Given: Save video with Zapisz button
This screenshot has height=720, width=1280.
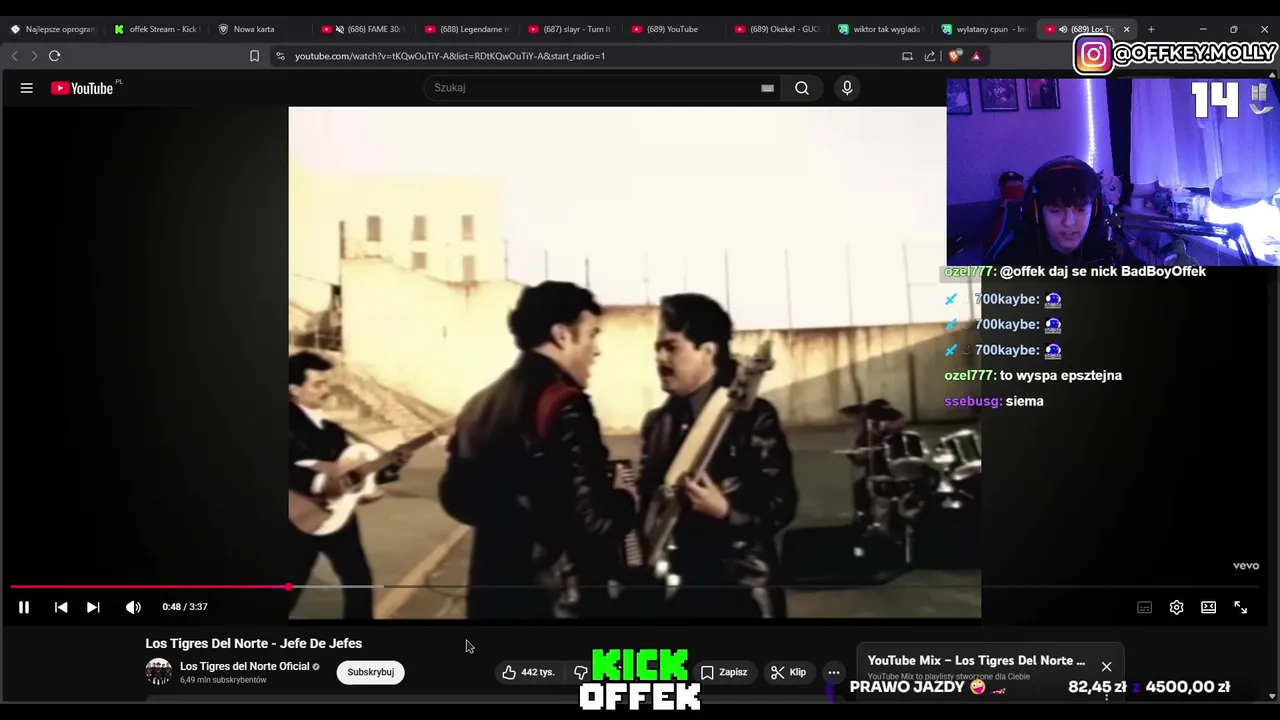Looking at the screenshot, I should (x=724, y=672).
